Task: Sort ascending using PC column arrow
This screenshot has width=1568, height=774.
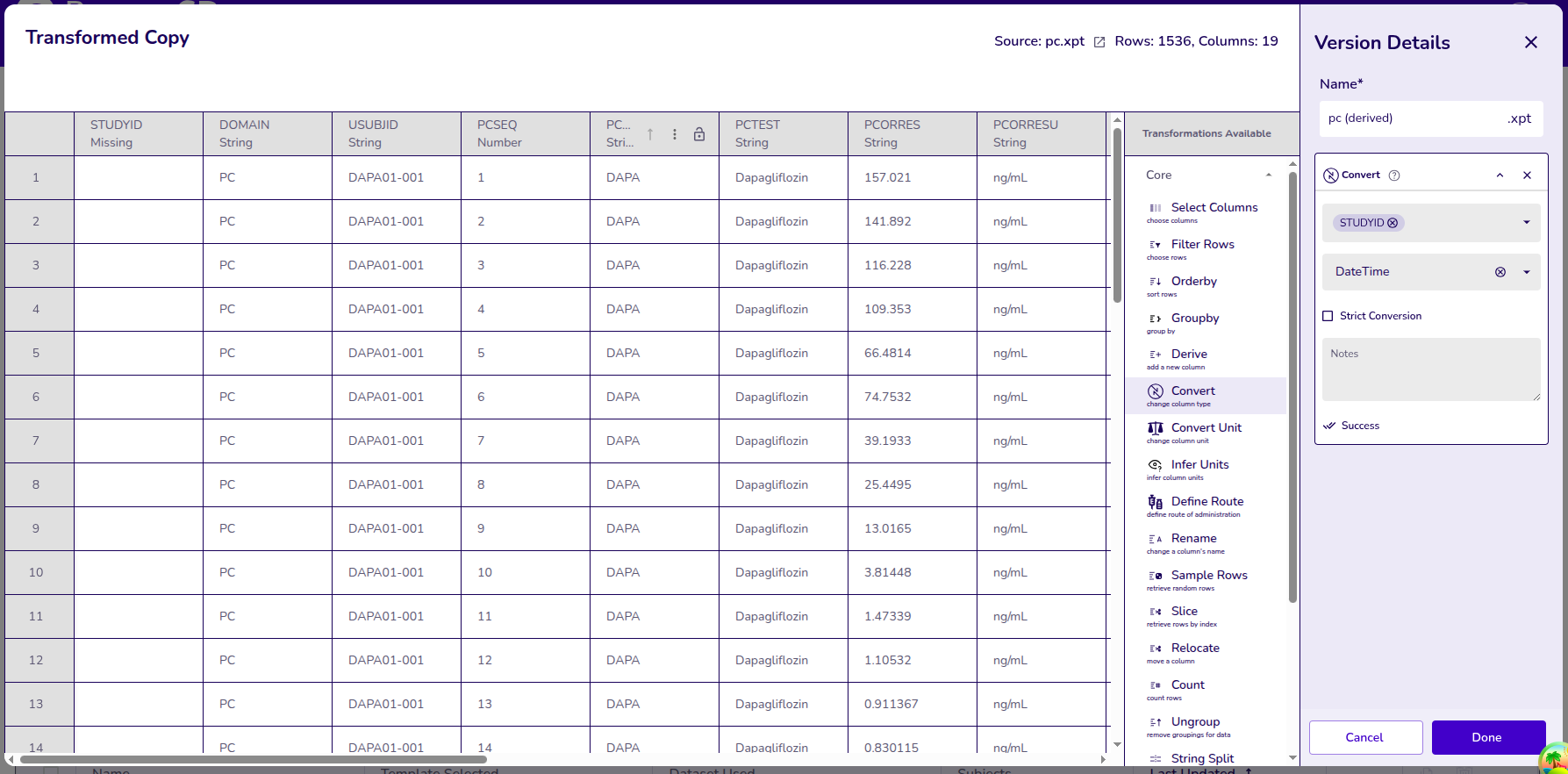Action: (x=650, y=134)
